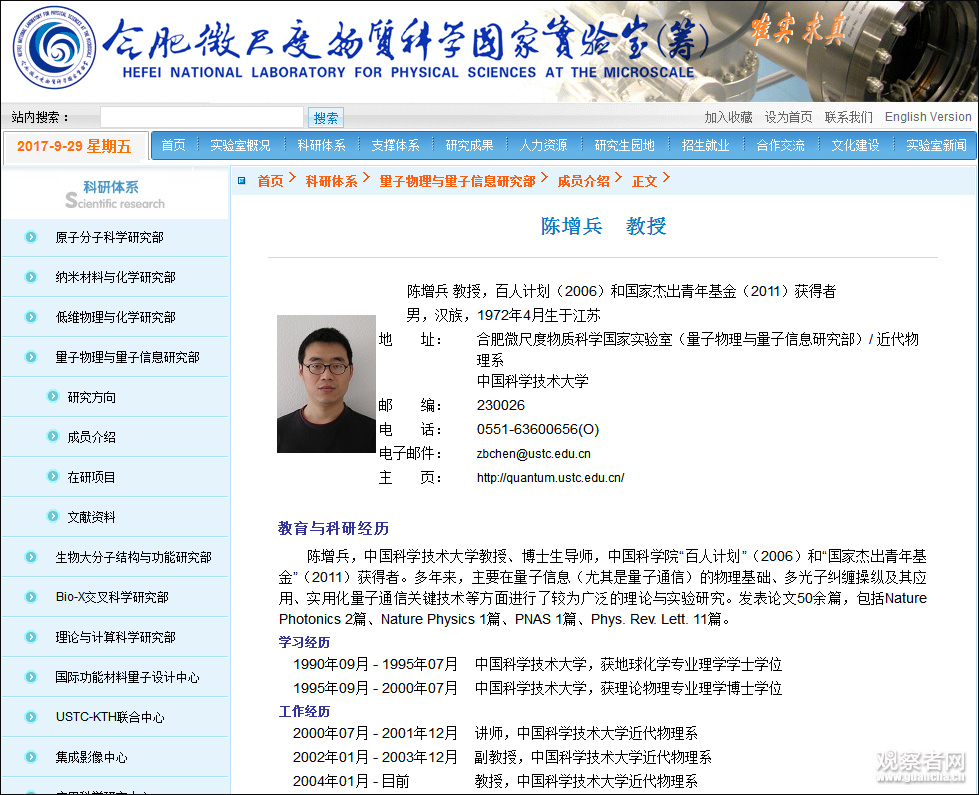The image size is (979, 795).
Task: Select 加入收藏 in the header
Action: (729, 116)
